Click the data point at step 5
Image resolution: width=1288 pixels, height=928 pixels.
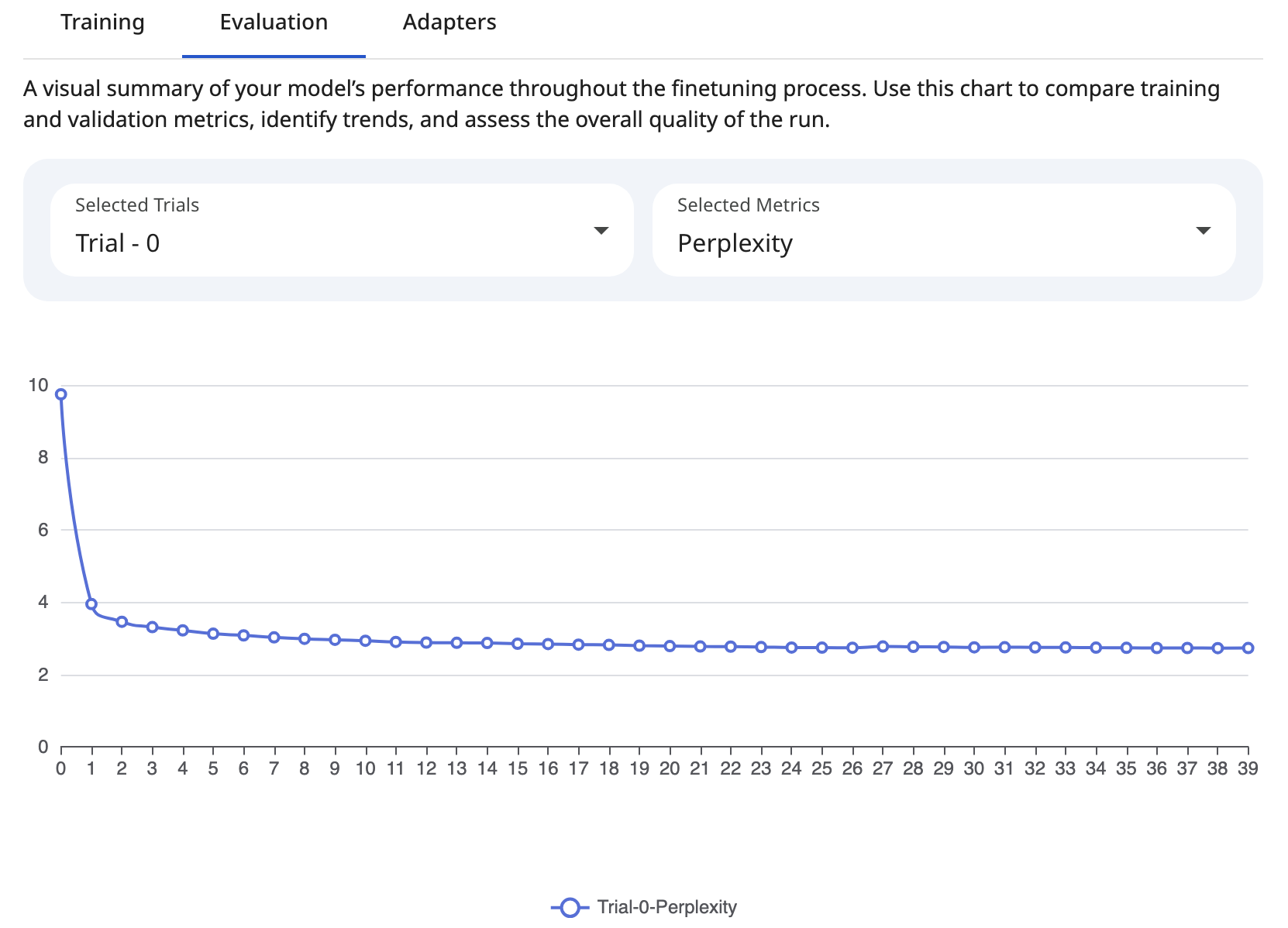(213, 634)
